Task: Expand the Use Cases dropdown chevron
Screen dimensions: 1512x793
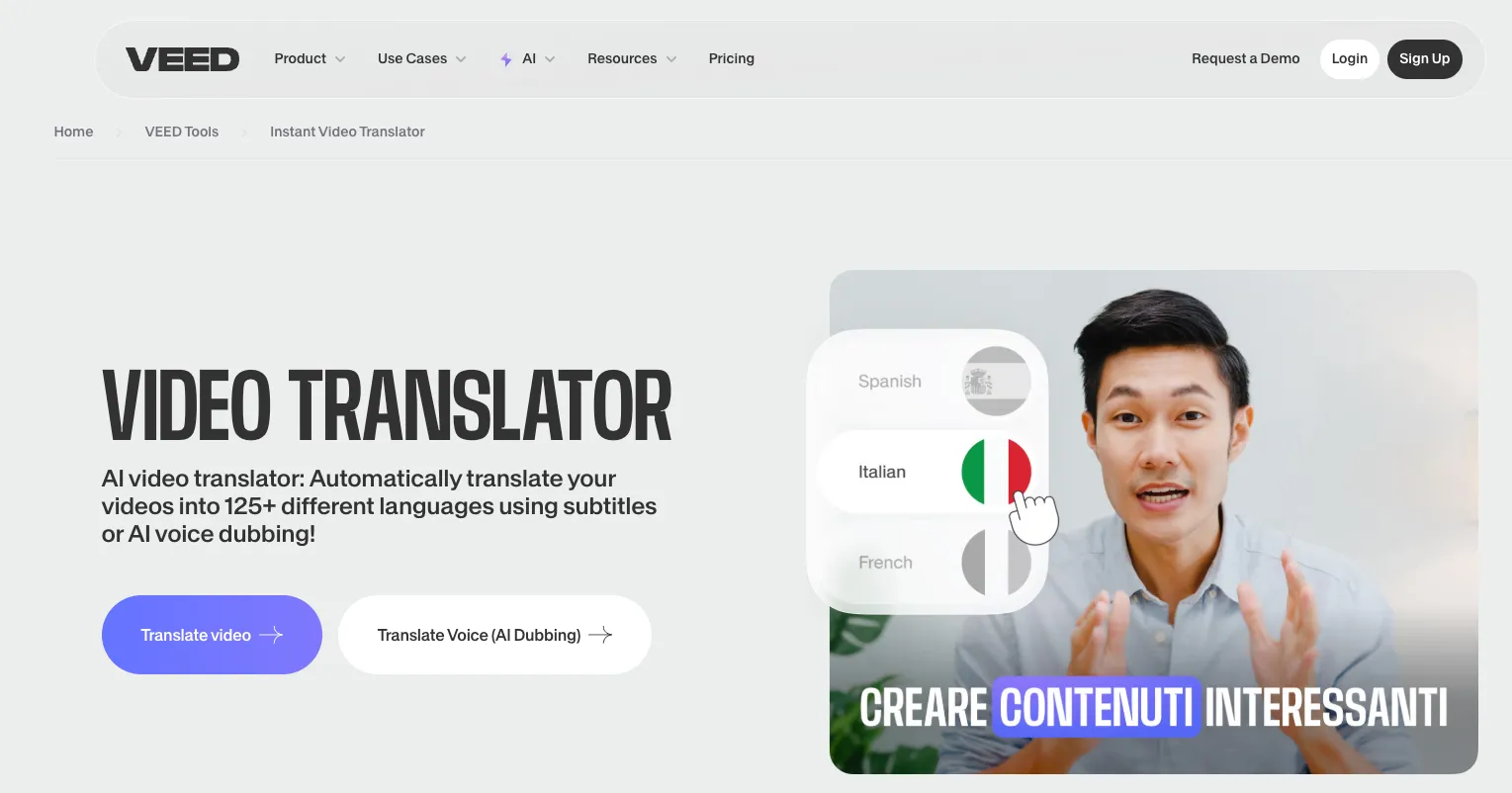Action: pyautogui.click(x=461, y=59)
